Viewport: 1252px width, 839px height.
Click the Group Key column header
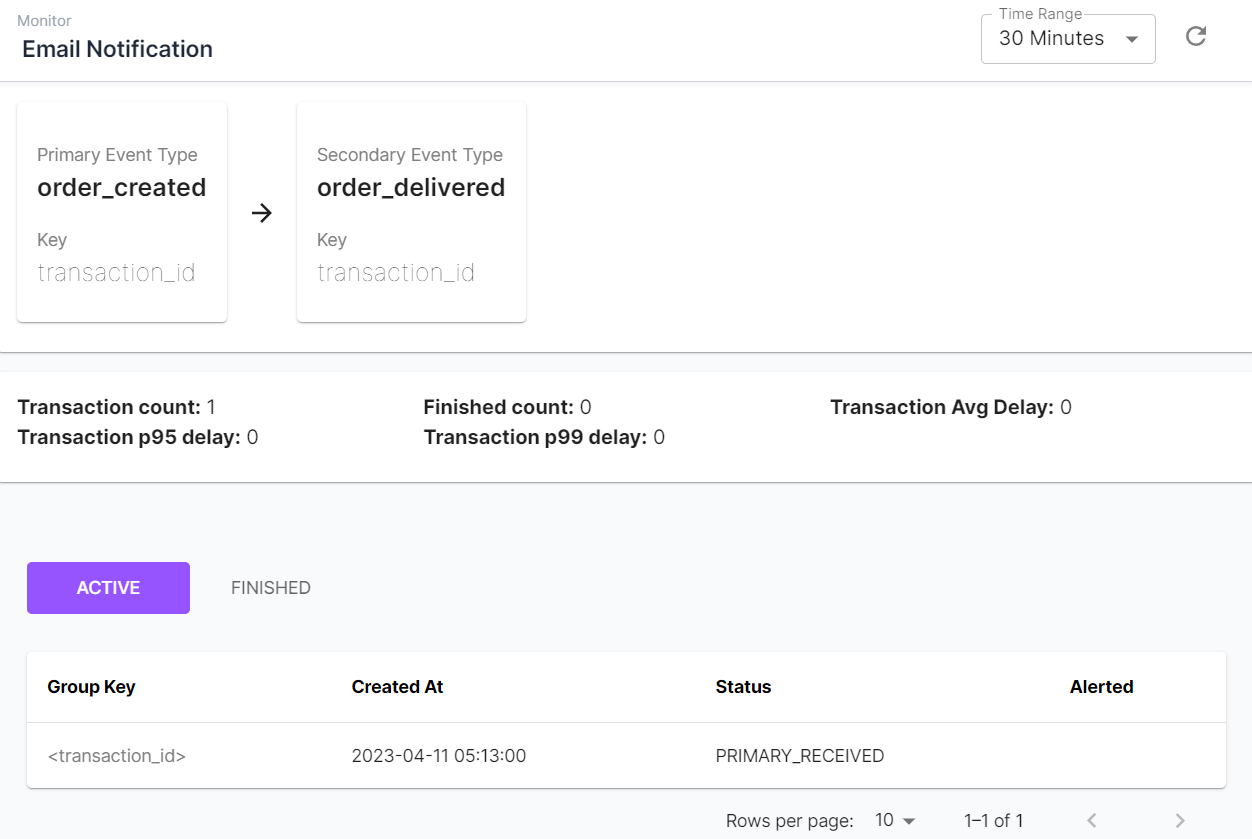[x=91, y=687]
